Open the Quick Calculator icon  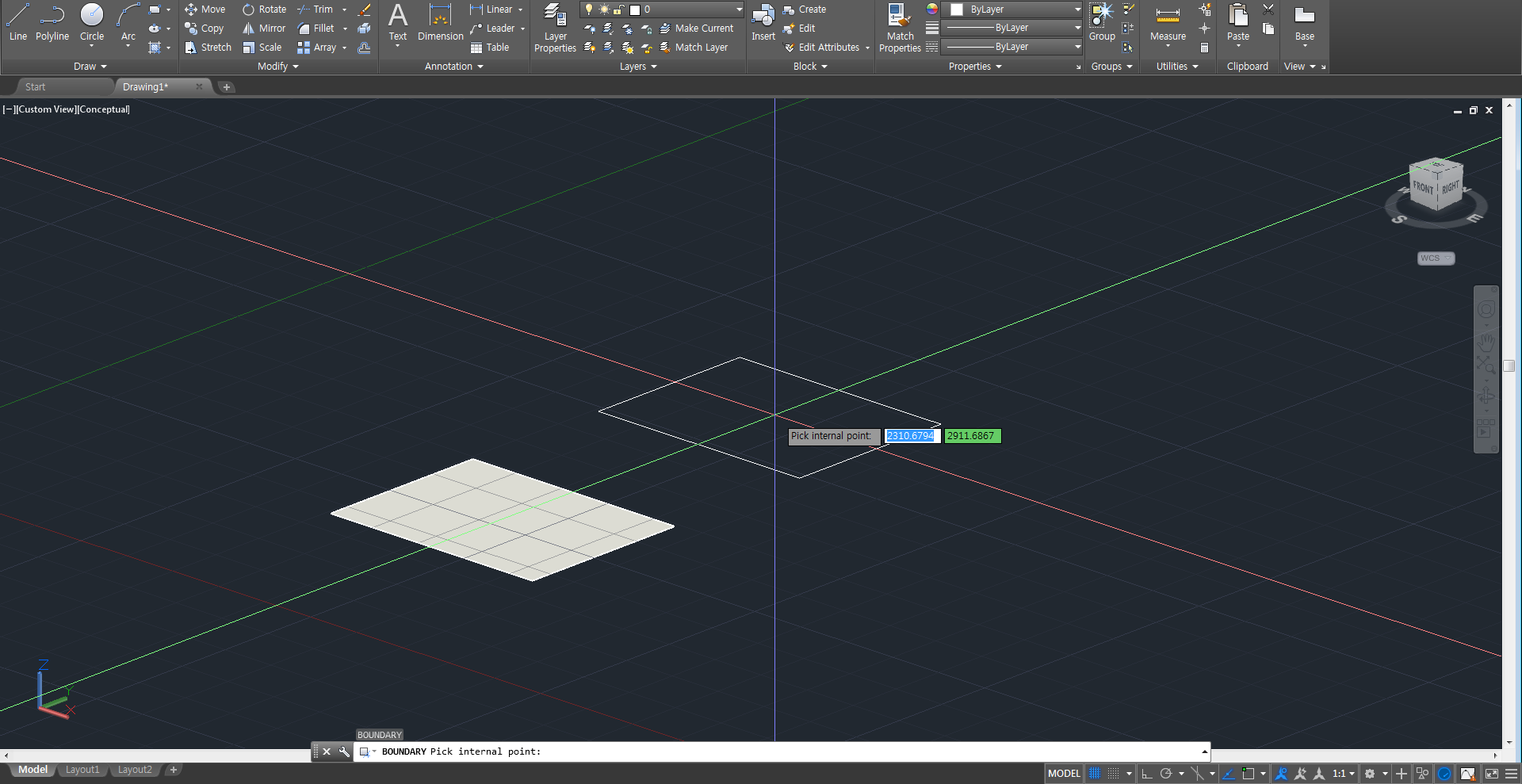1205,48
